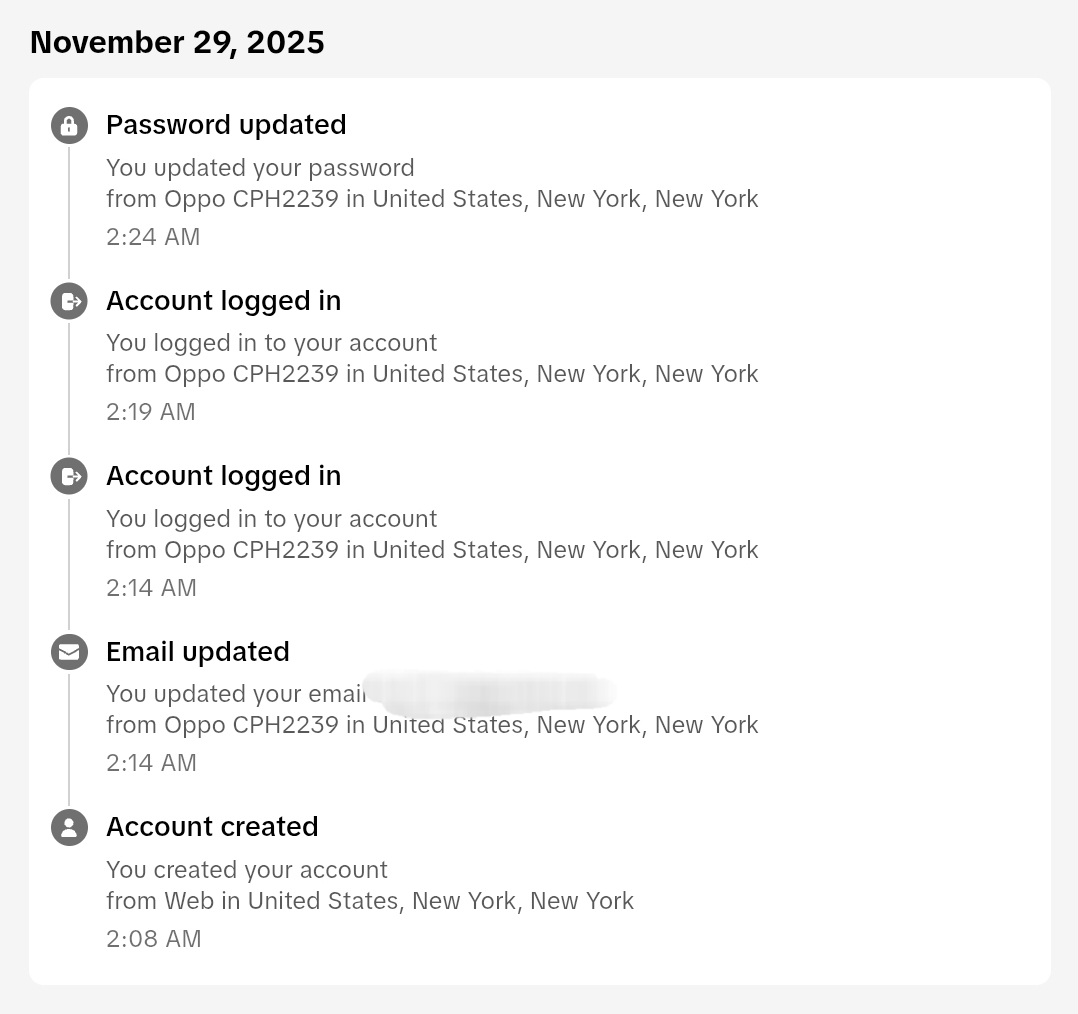Click 'You updated your email' text
Screen dimensions: 1078x1014
[x=236, y=694]
